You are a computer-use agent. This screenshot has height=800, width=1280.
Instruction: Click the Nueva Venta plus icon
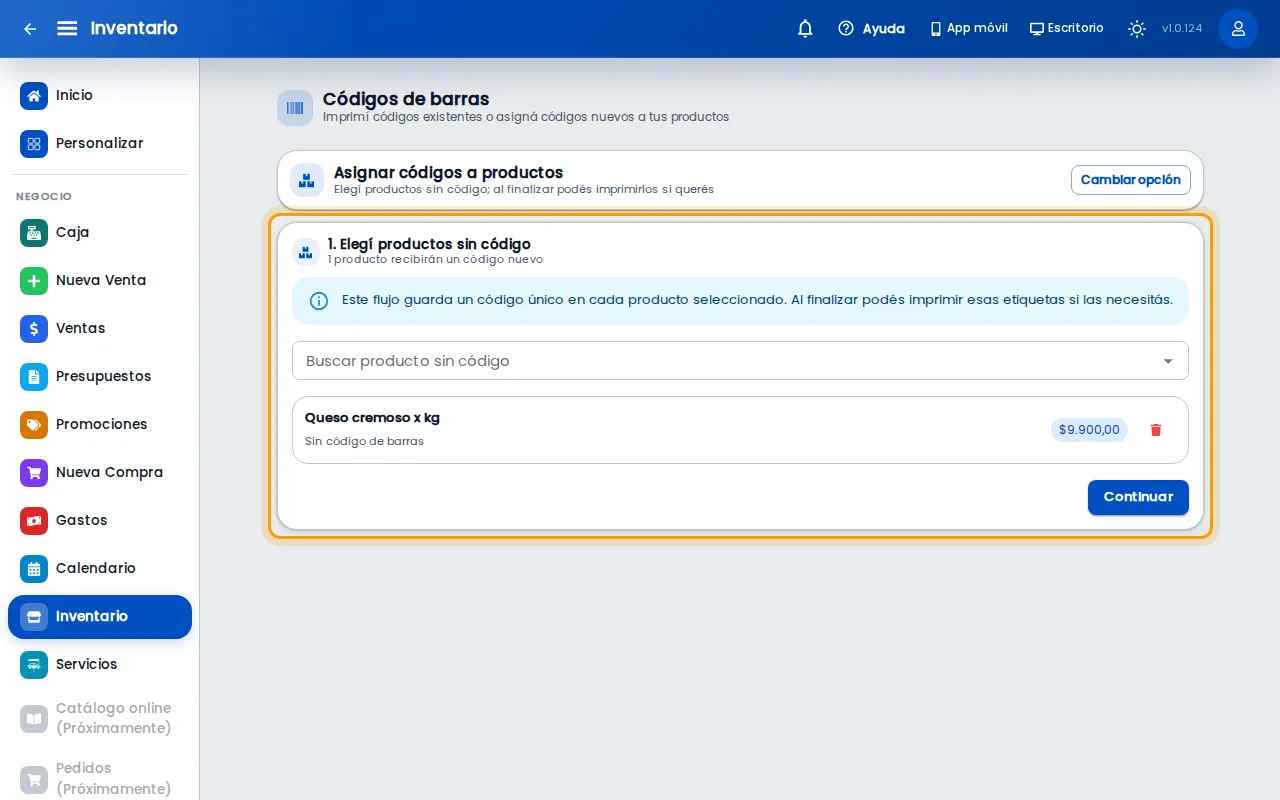point(34,280)
